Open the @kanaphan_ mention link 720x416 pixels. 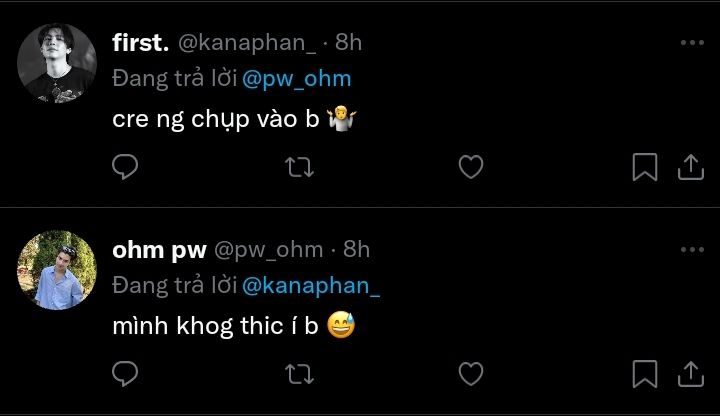(x=311, y=286)
